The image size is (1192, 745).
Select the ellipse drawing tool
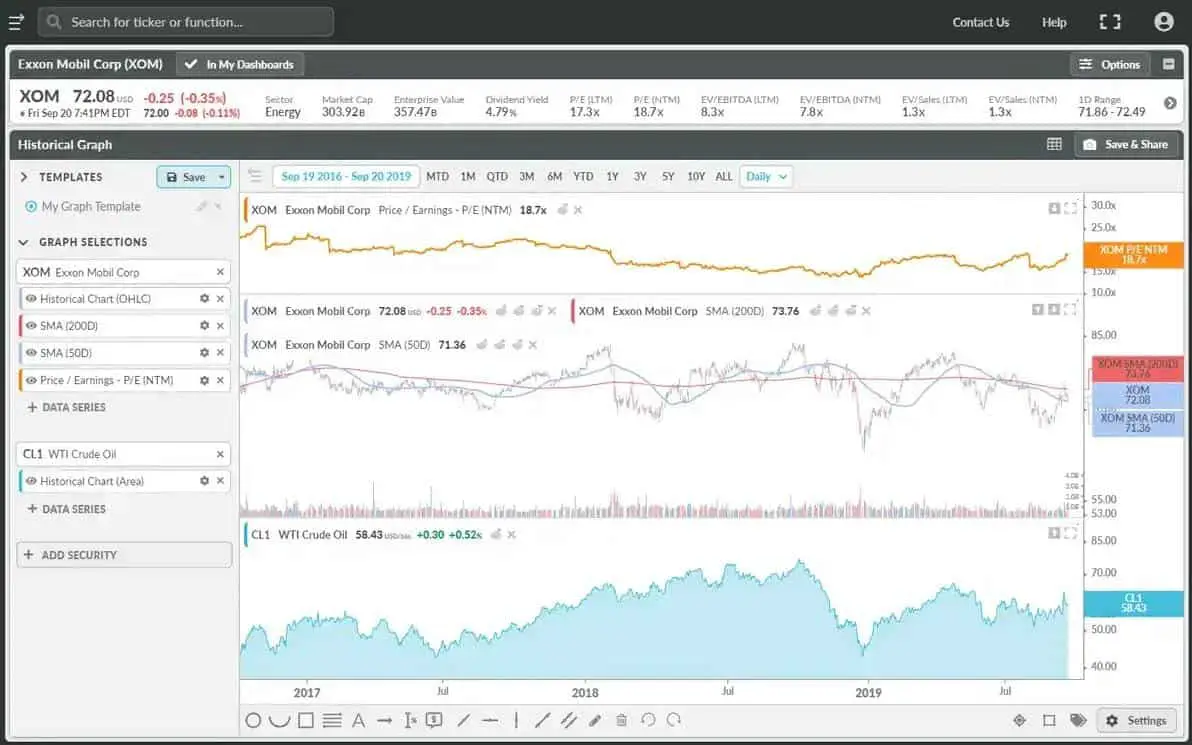253,721
